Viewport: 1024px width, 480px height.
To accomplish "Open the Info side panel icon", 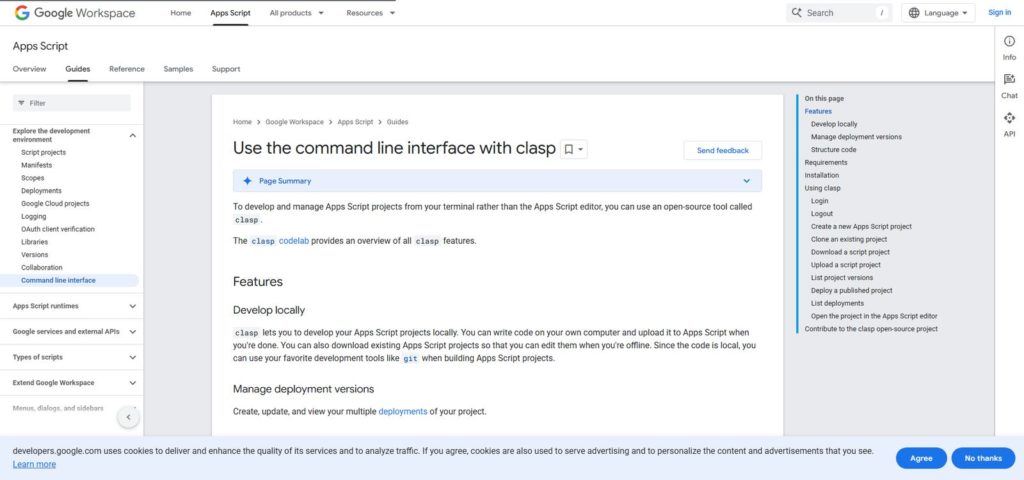I will [x=1009, y=41].
